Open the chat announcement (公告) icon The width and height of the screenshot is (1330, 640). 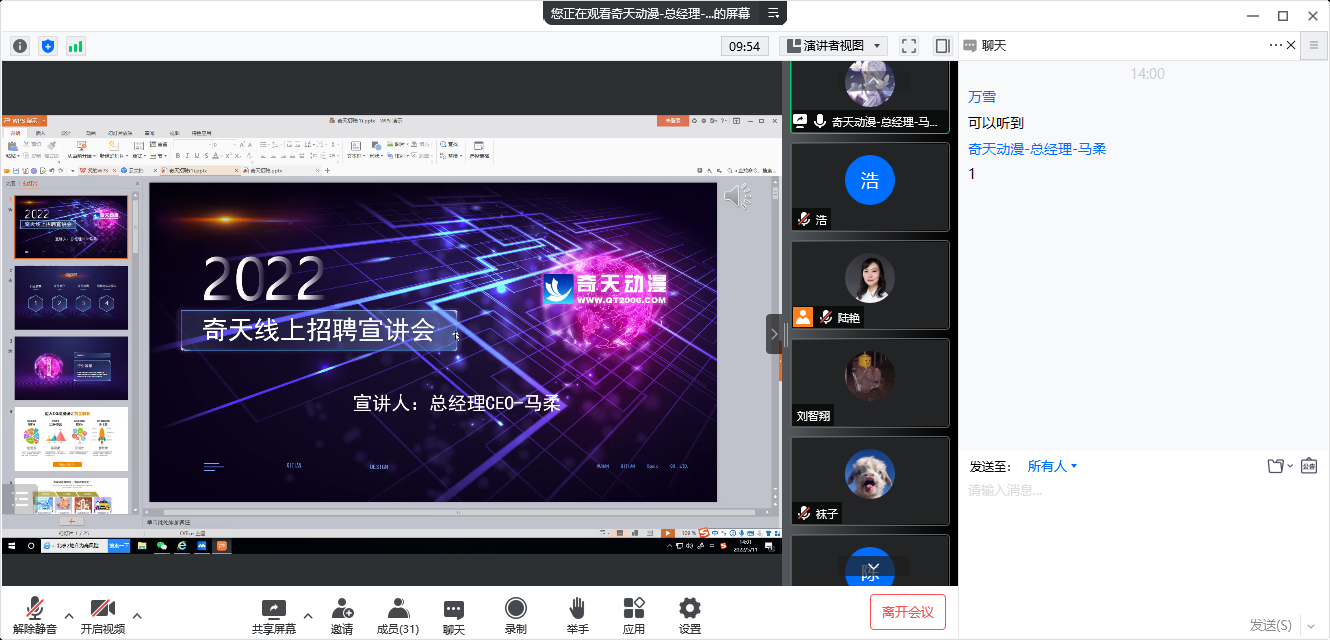point(1309,466)
